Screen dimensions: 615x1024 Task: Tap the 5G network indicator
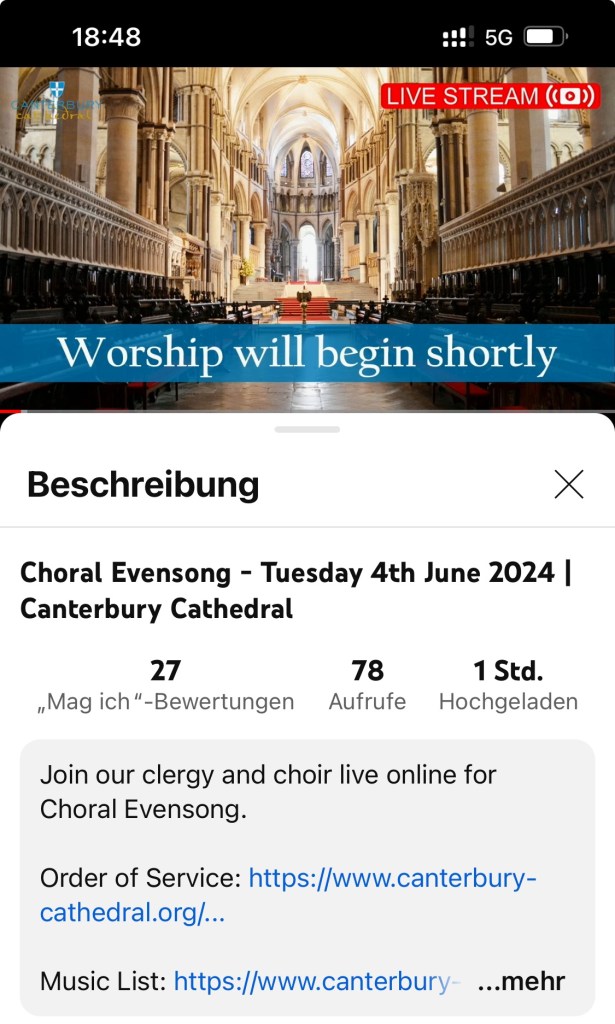tap(498, 38)
